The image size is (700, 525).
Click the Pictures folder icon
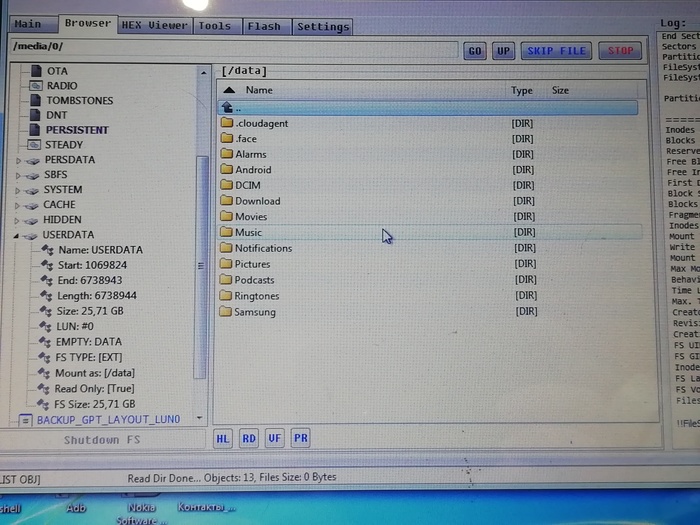[226, 264]
